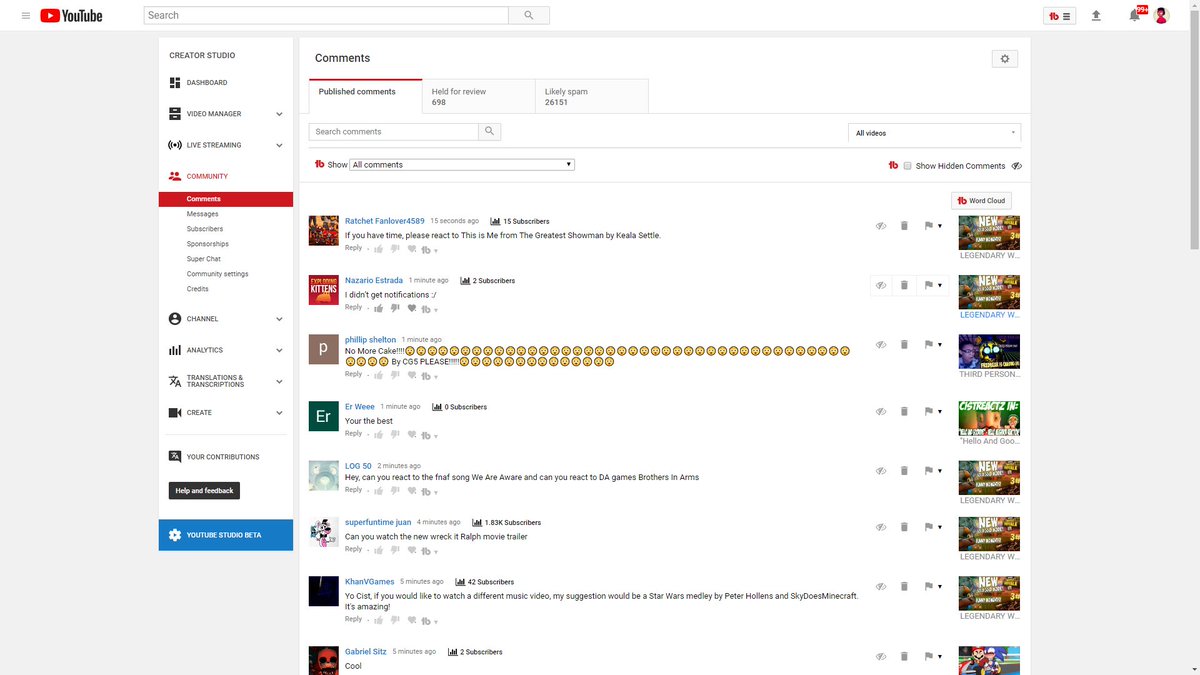The image size is (1200, 675).
Task: Like the Ratchet Fanlover4589 comment
Action: (378, 250)
